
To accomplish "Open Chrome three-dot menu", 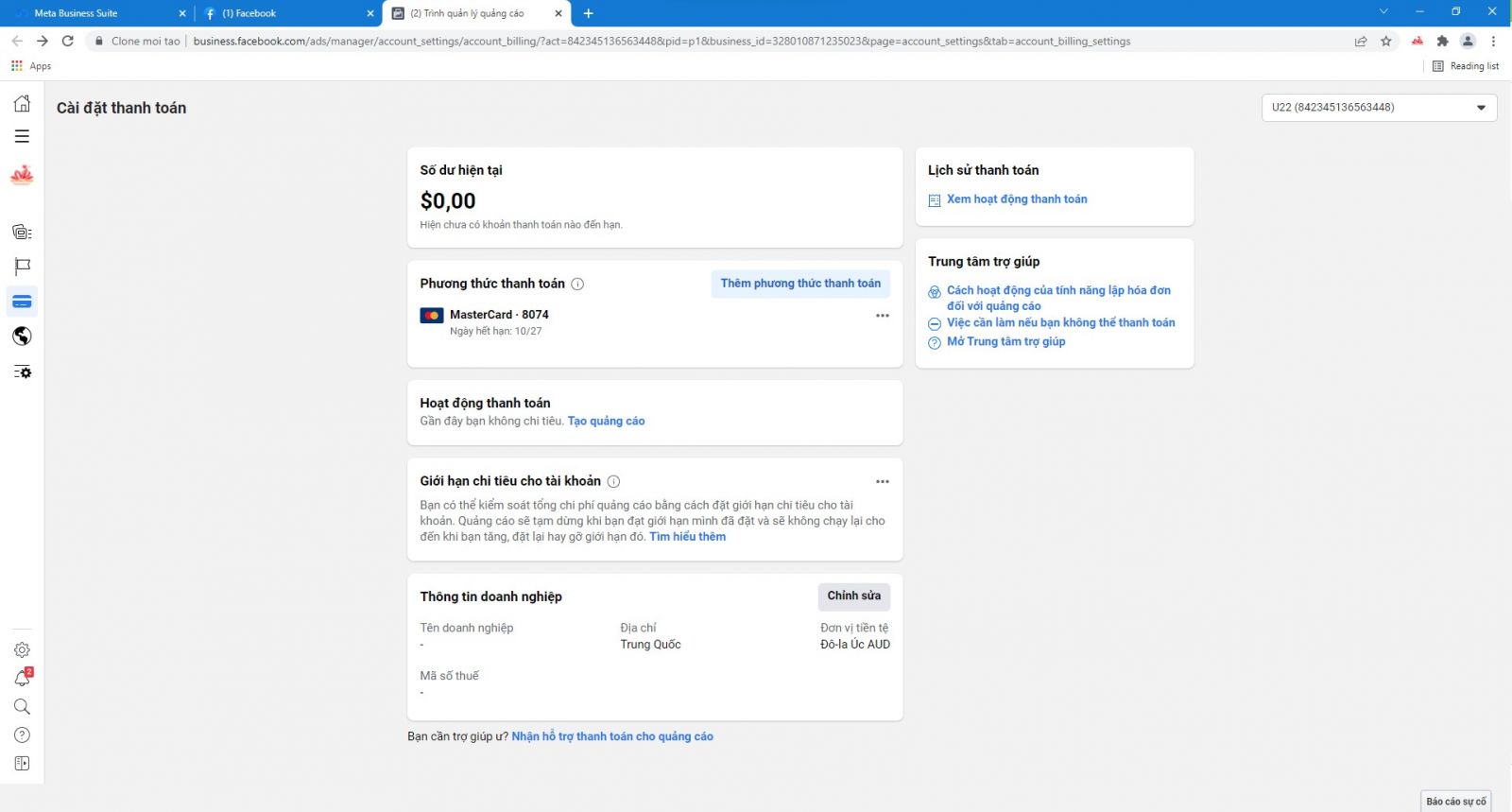I will point(1493,41).
